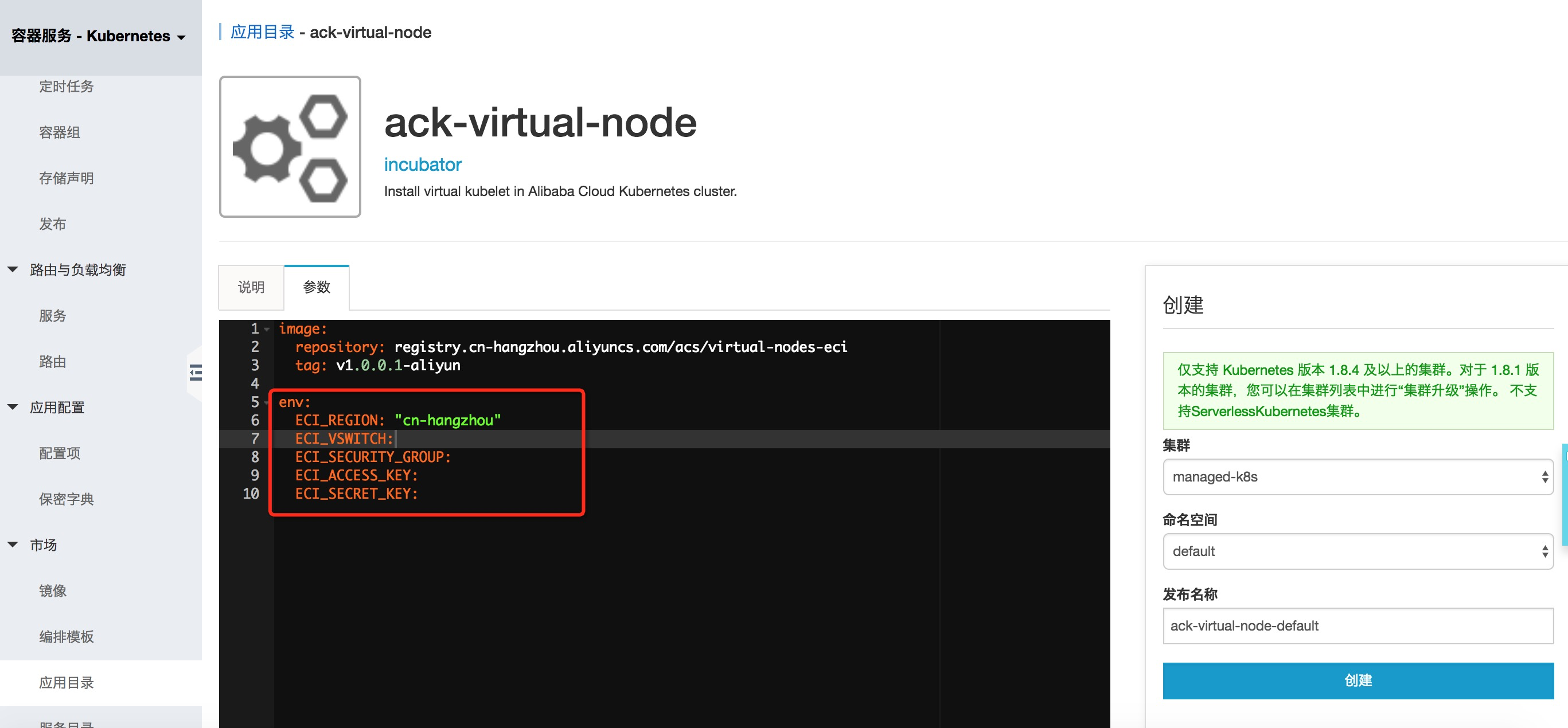Collapse the 市场 section

point(12,545)
